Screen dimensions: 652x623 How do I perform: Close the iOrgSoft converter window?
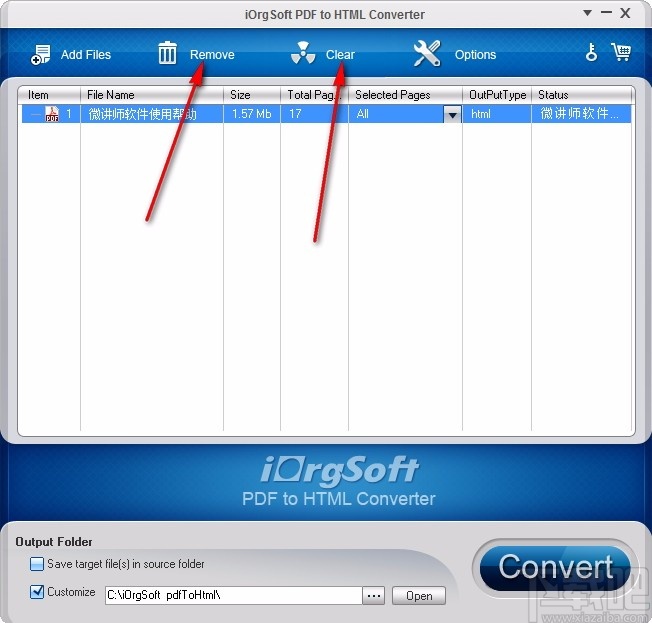coord(625,13)
